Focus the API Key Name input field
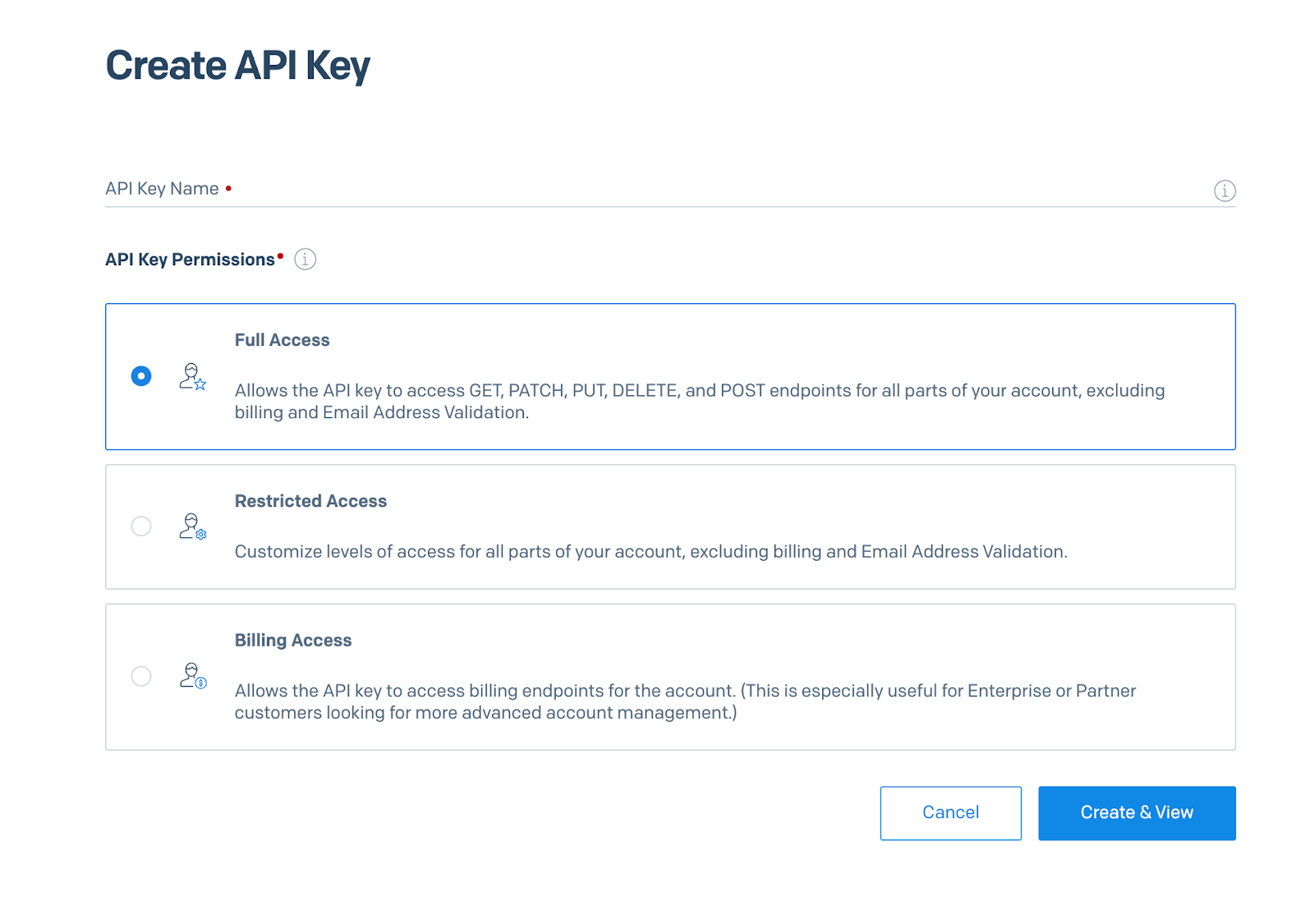This screenshot has height=924, width=1314. 670,189
